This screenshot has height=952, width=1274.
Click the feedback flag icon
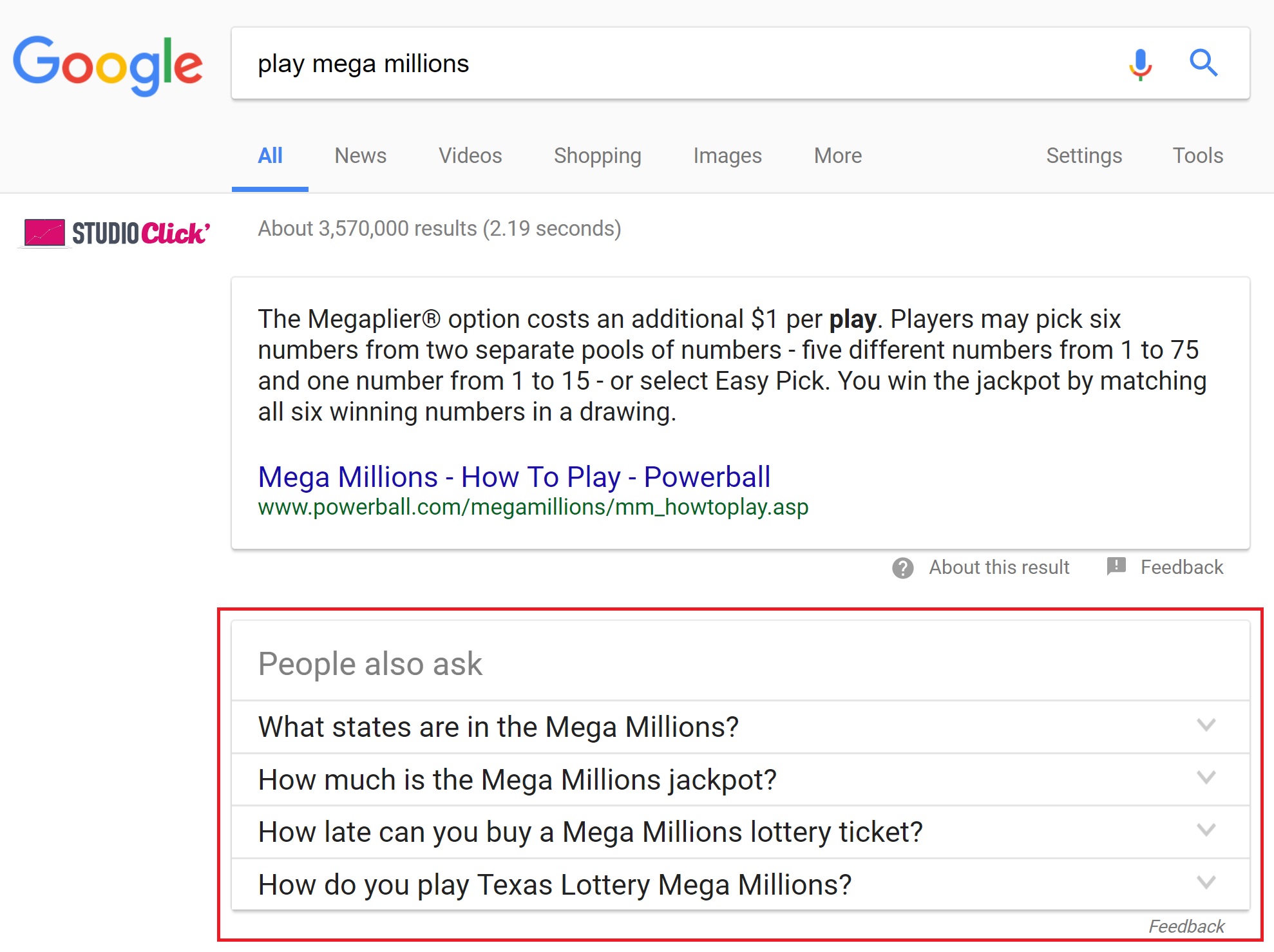coord(1116,566)
